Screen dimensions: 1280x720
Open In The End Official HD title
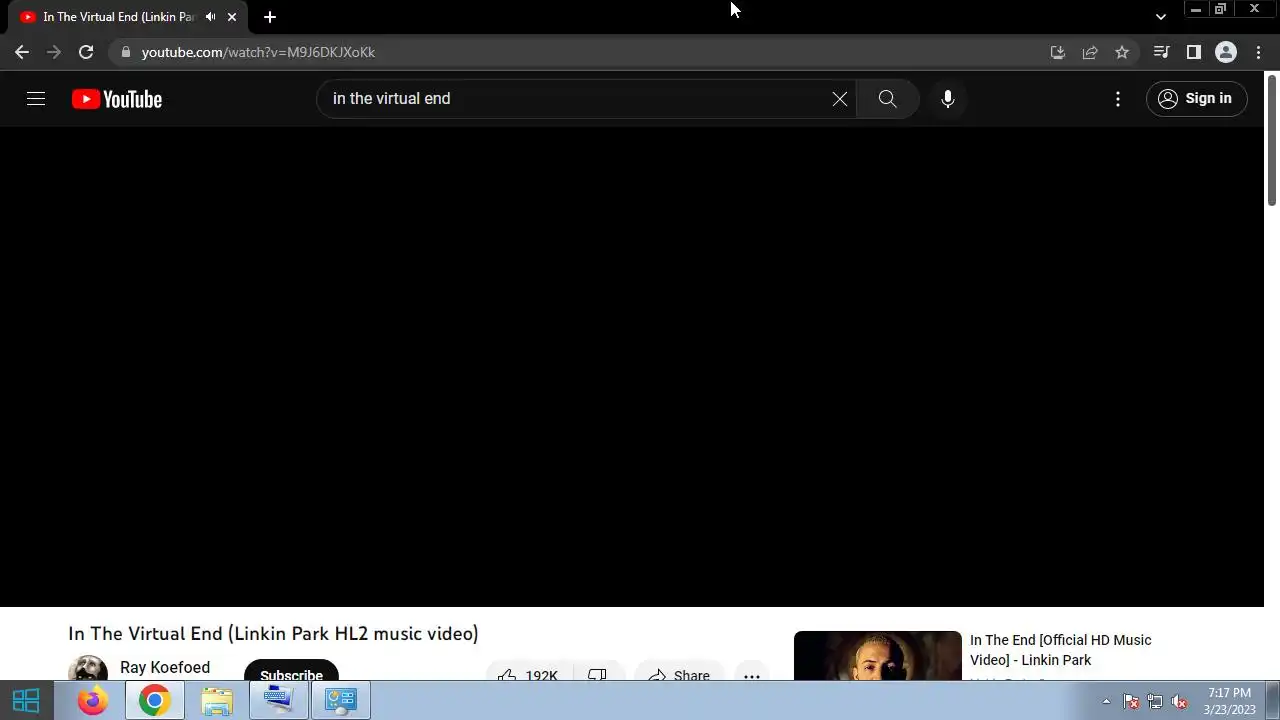pyautogui.click(x=1061, y=650)
